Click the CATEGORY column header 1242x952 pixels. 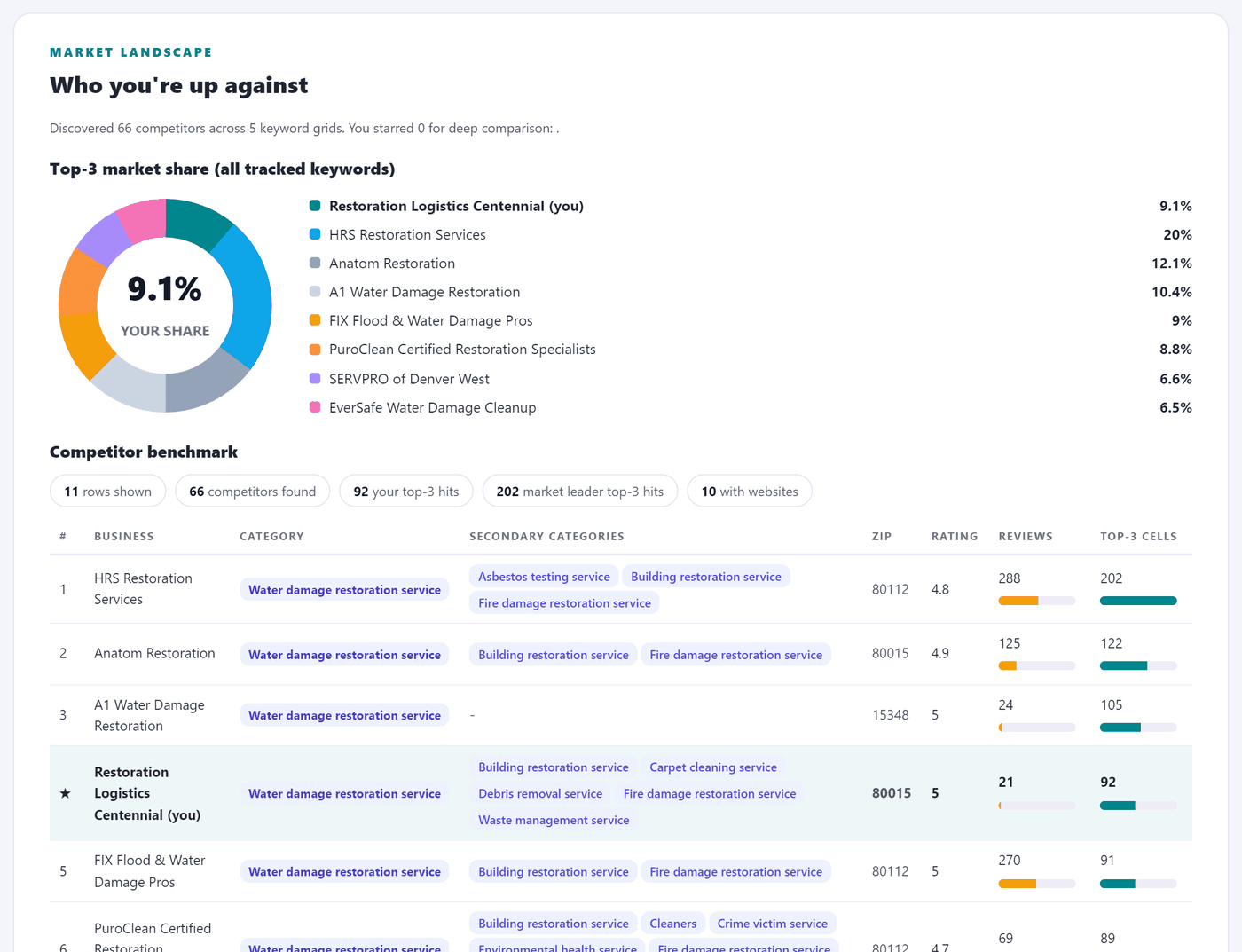pyautogui.click(x=271, y=536)
